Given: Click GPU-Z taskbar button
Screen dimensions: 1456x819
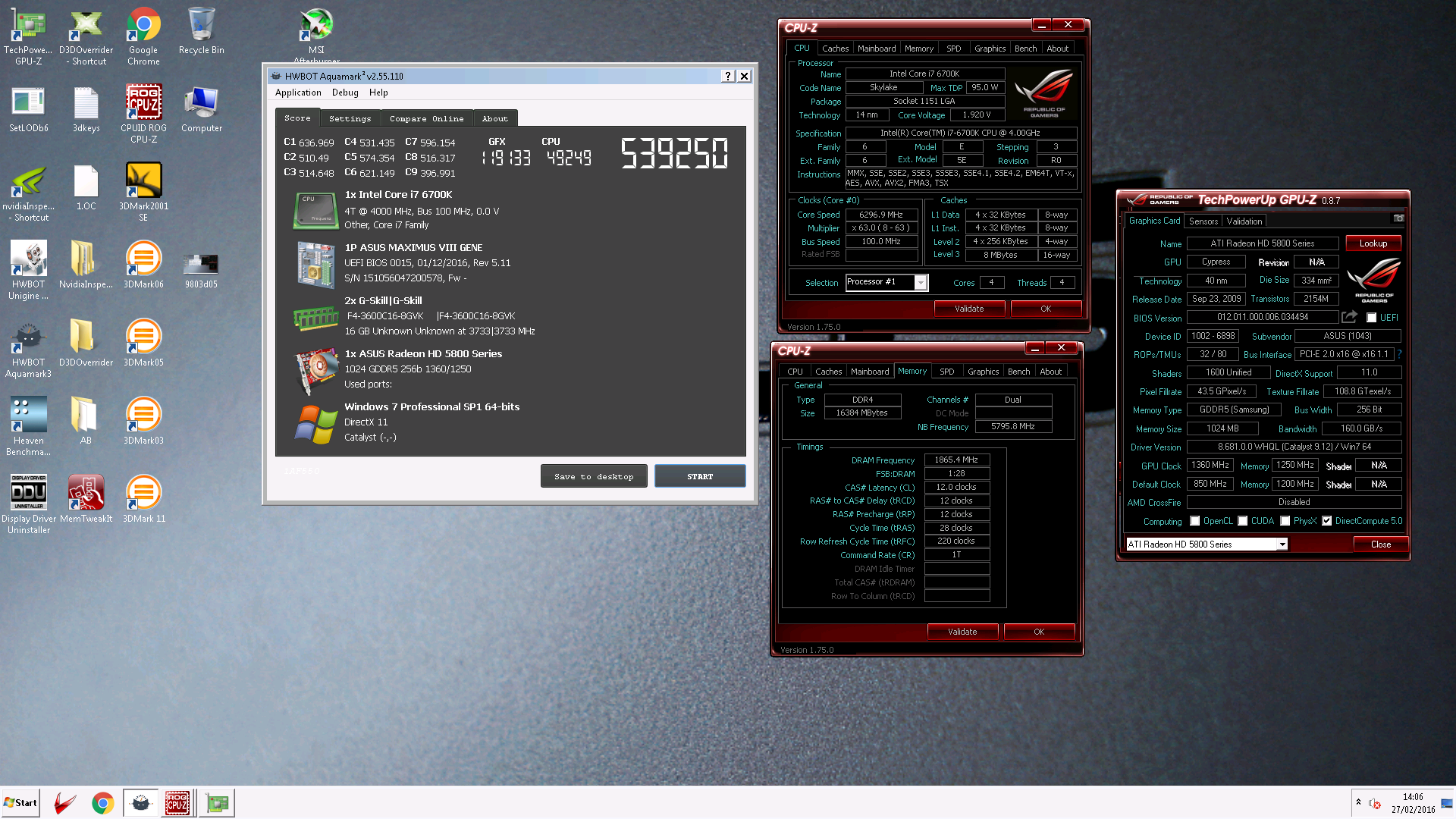Looking at the screenshot, I should (217, 803).
